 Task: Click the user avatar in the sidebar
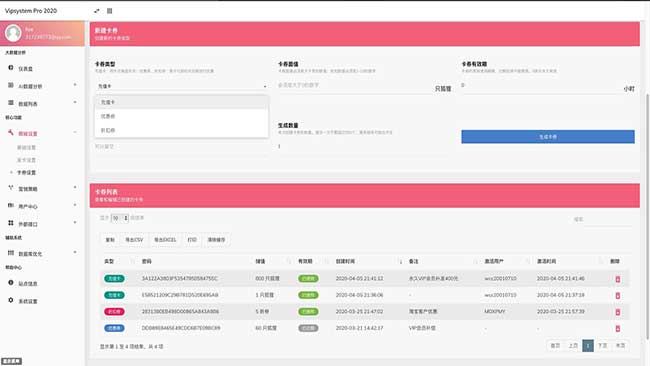pos(13,33)
